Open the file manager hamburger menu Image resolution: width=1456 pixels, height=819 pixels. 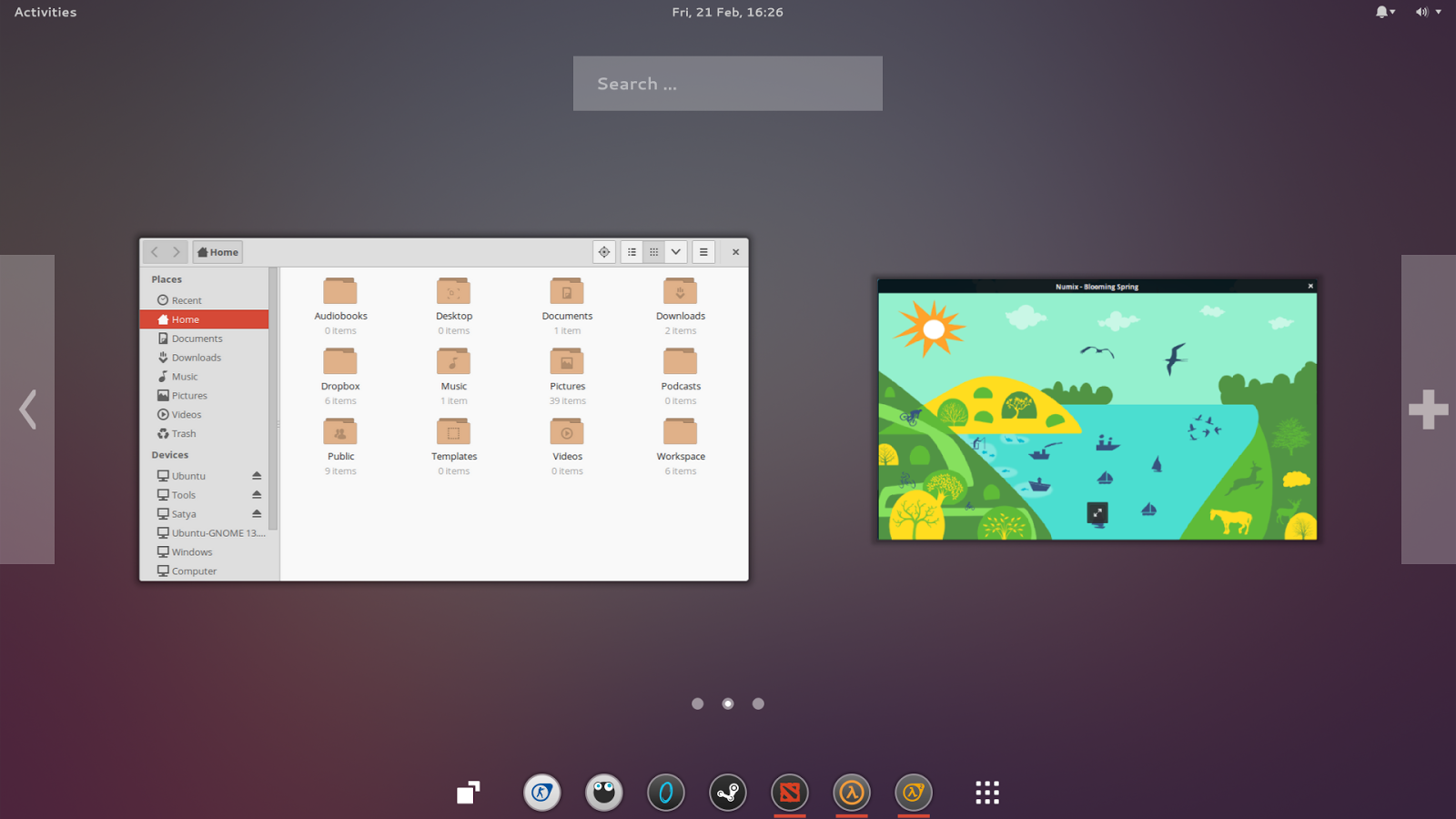(x=703, y=252)
